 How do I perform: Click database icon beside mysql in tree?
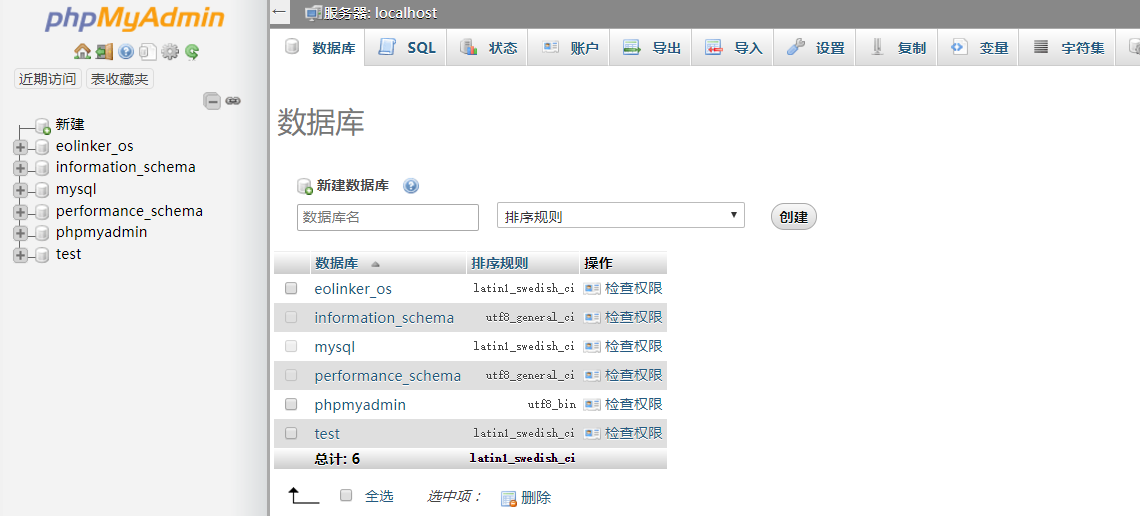(x=43, y=190)
